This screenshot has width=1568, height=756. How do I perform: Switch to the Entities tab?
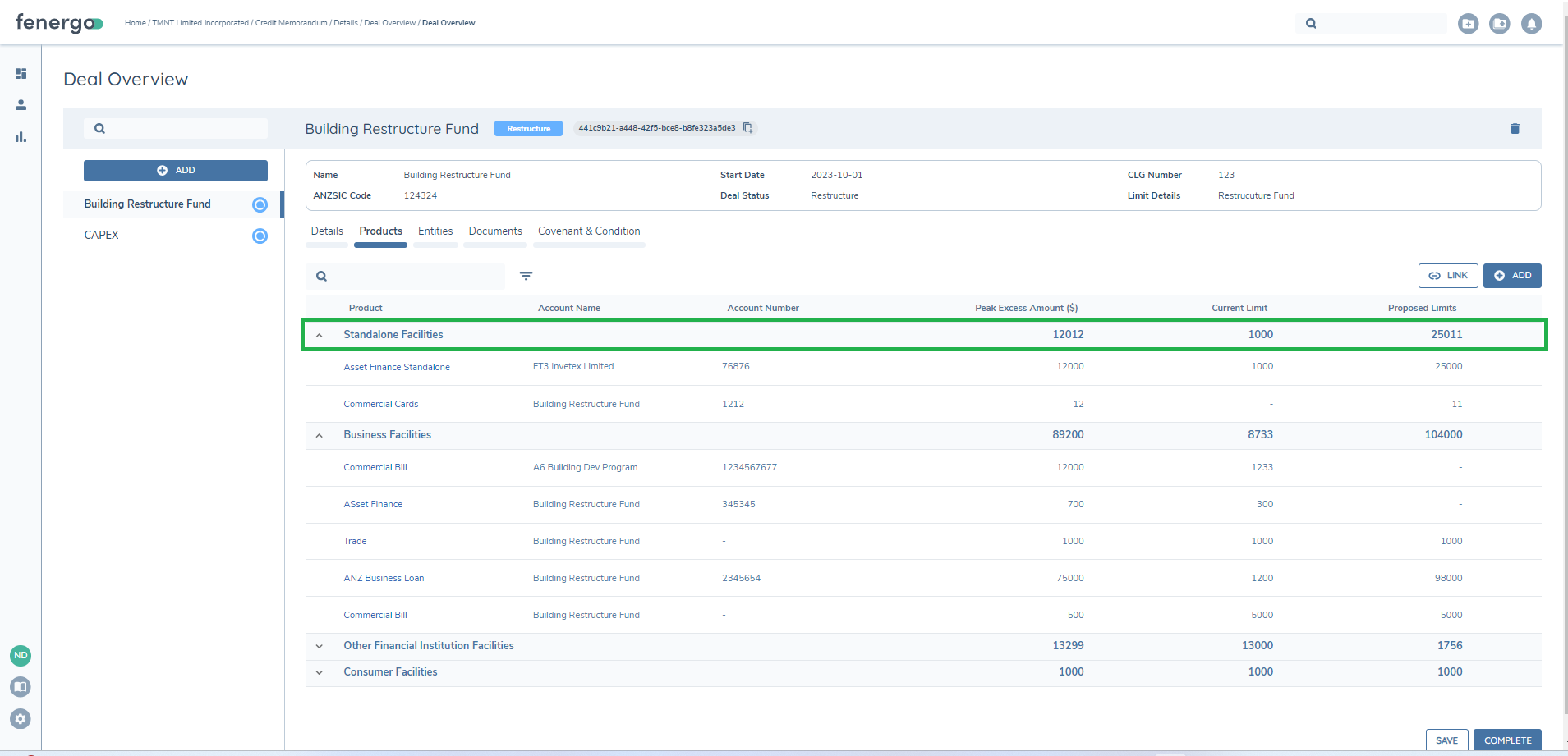coord(435,231)
